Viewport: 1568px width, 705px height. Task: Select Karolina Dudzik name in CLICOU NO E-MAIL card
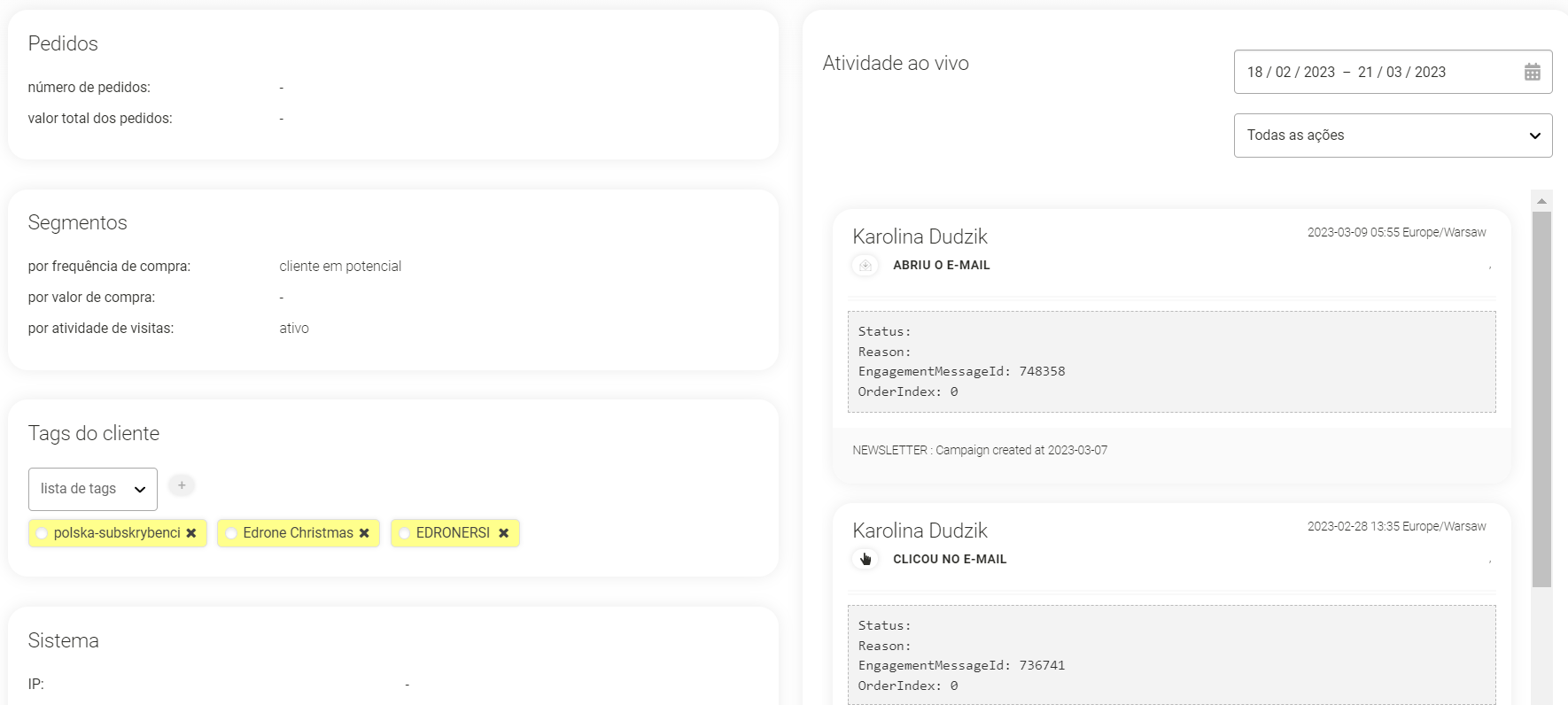[x=920, y=531]
